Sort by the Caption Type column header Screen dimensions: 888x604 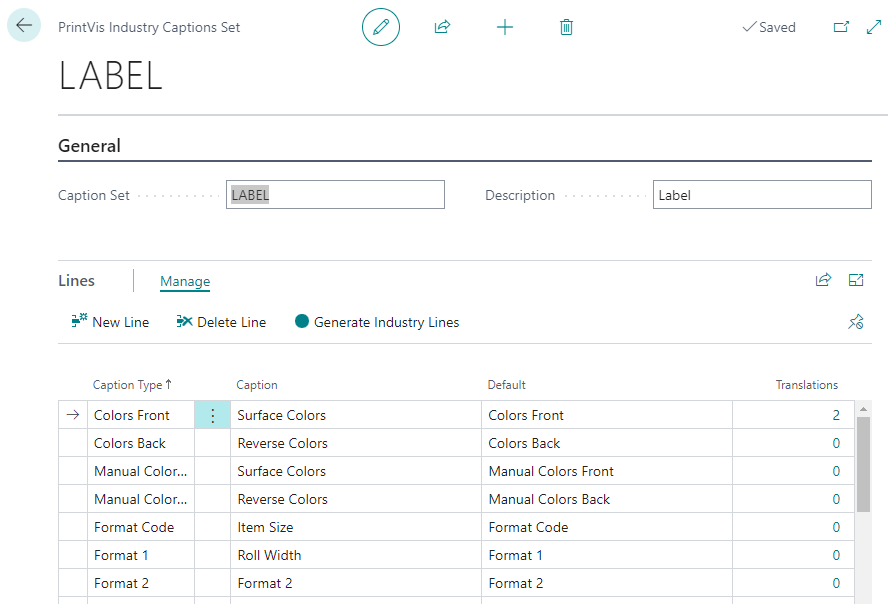pos(131,384)
